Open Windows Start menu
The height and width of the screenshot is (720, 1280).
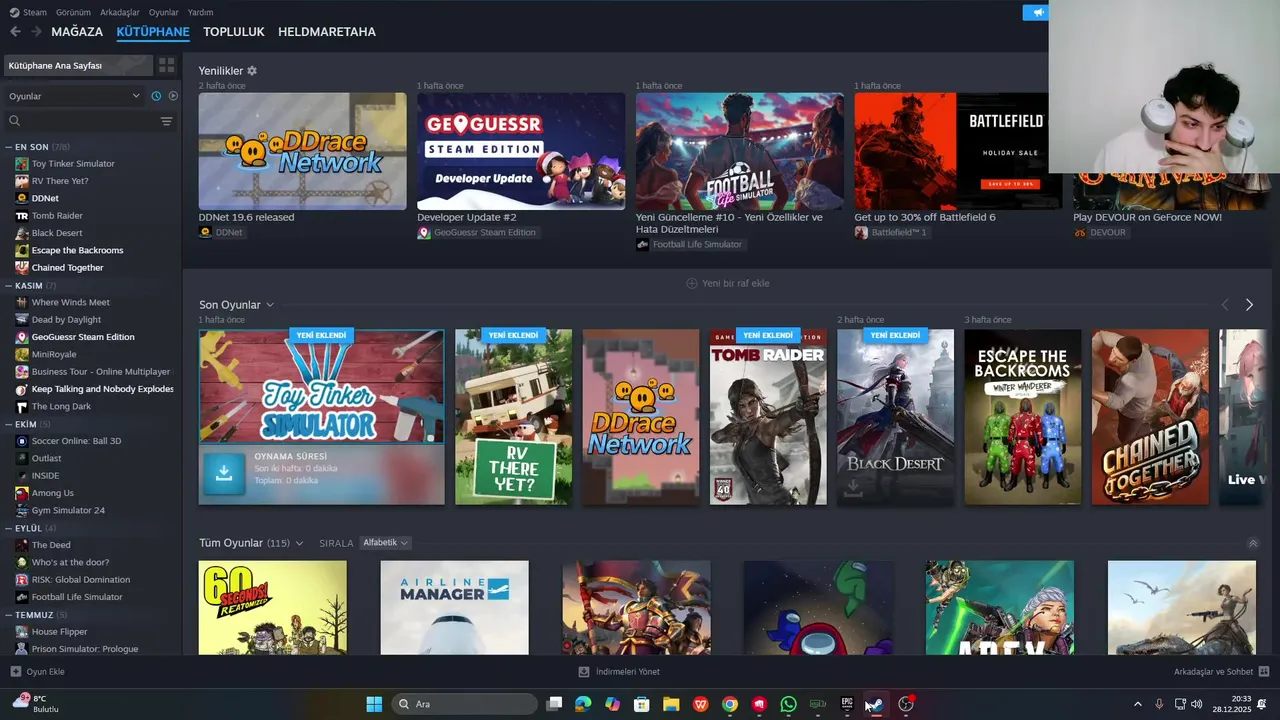click(x=374, y=704)
